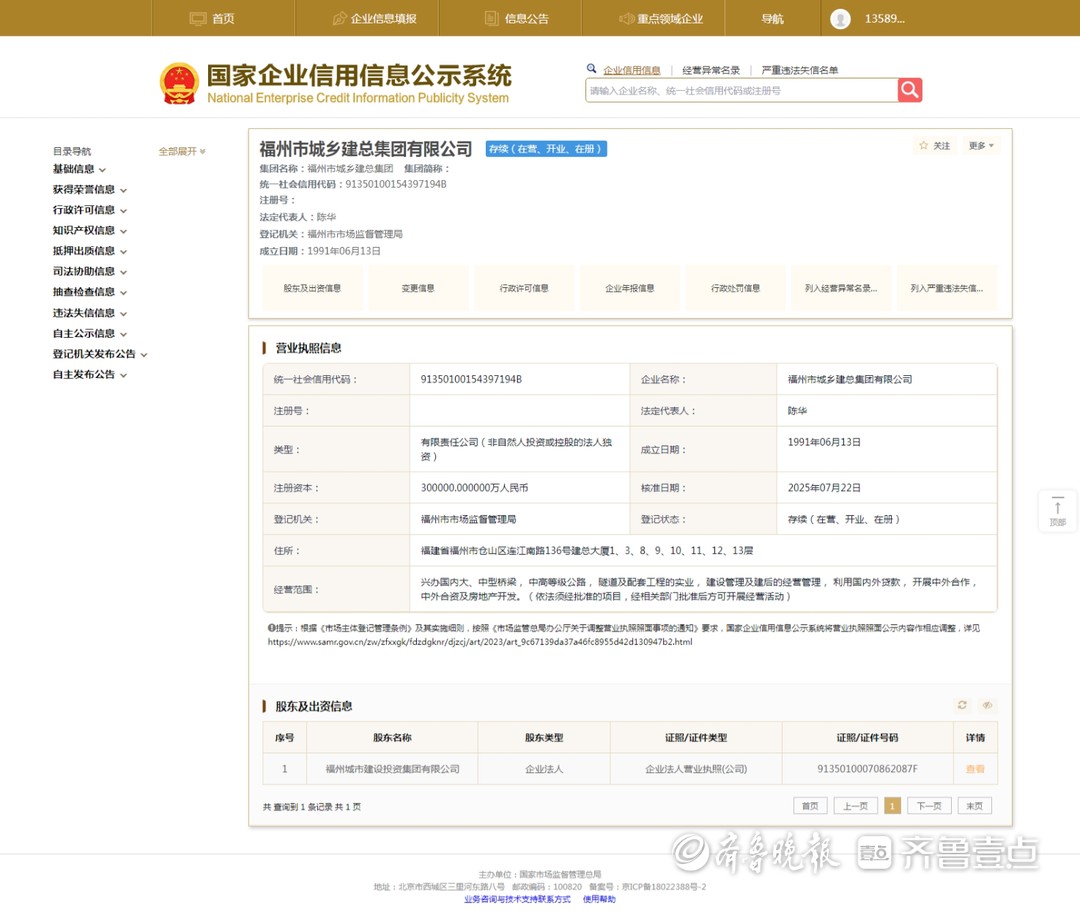Expand all via 全部展开
The image size is (1080, 918).
[x=182, y=151]
